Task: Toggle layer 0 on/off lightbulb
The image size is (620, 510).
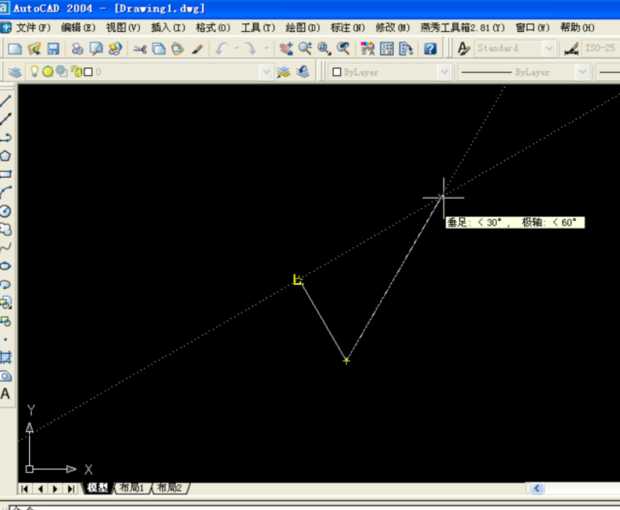Action: [35, 72]
